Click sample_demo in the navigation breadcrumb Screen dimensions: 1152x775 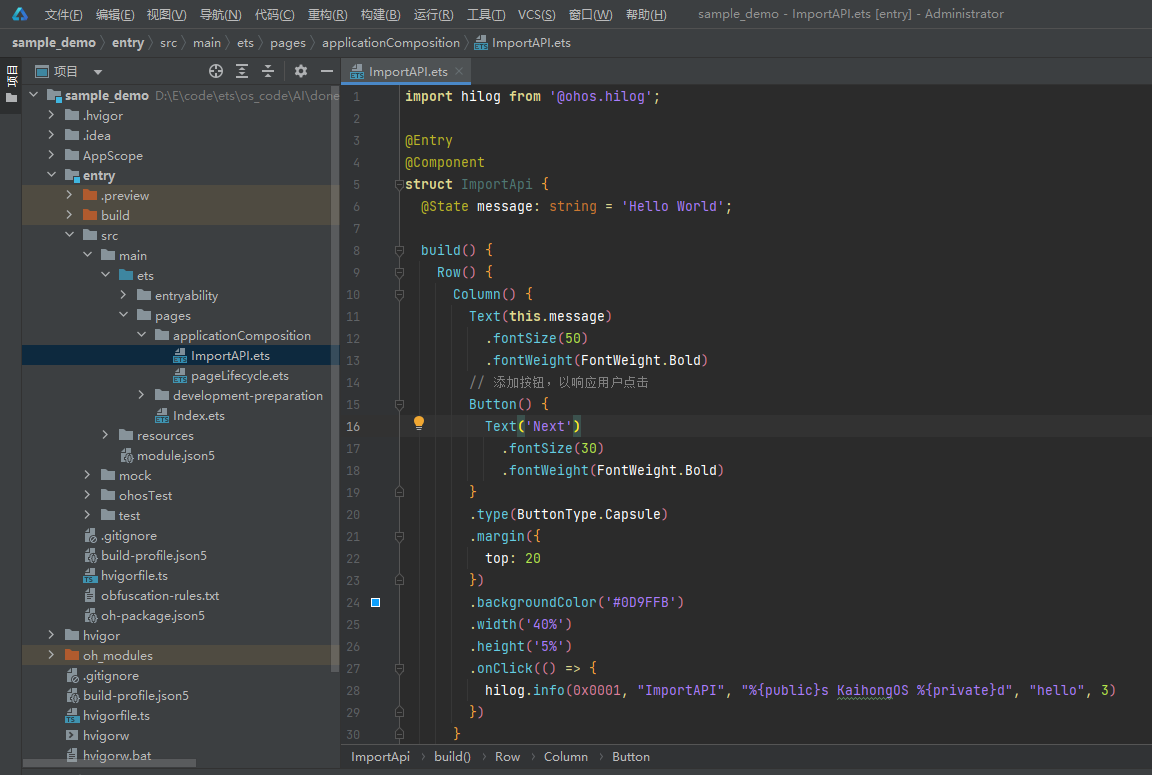tap(54, 43)
